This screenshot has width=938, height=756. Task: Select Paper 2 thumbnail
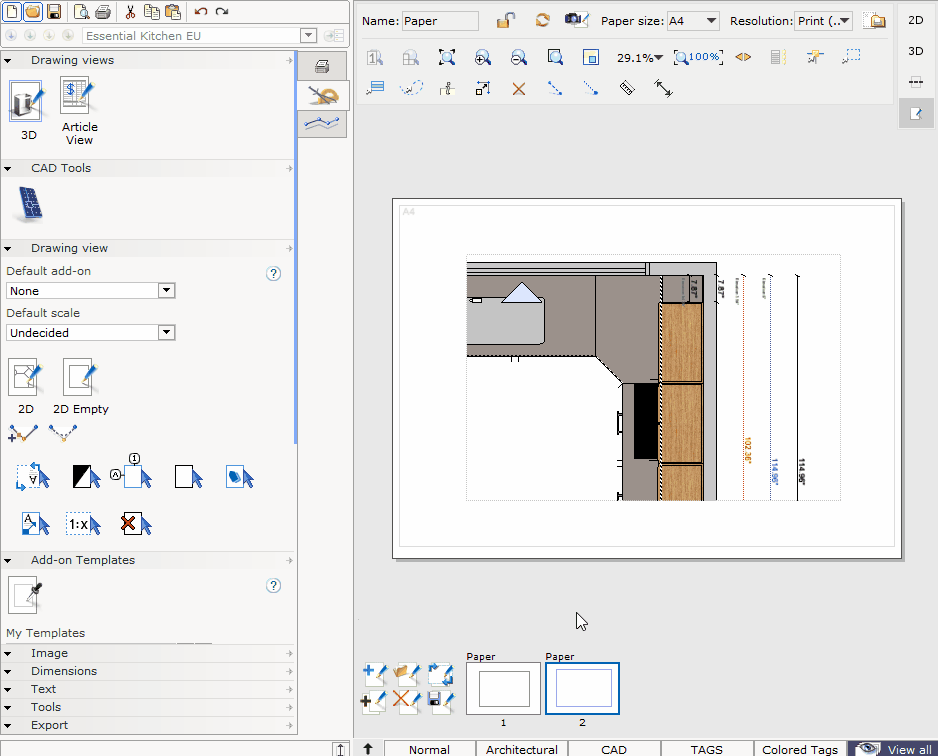(x=582, y=688)
